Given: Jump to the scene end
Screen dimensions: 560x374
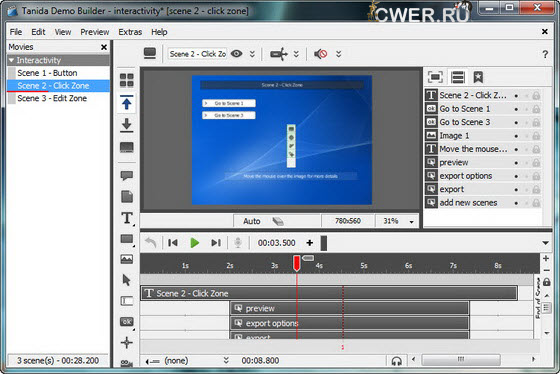Looking at the screenshot, I should coord(216,243).
